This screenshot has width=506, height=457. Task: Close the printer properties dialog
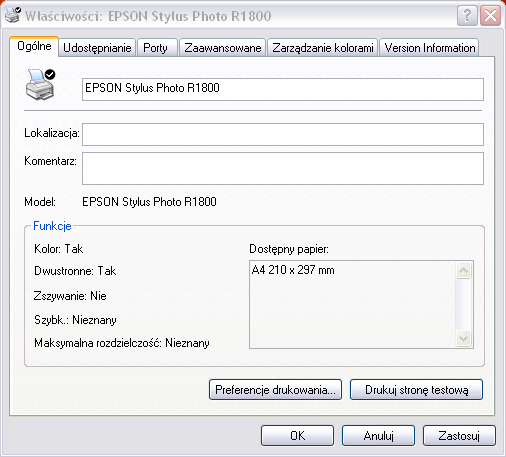(490, 15)
